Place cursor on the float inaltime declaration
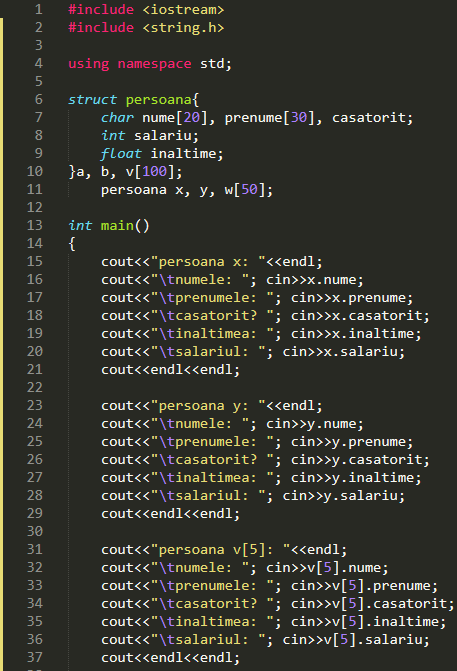This screenshot has height=671, width=457. pos(162,153)
